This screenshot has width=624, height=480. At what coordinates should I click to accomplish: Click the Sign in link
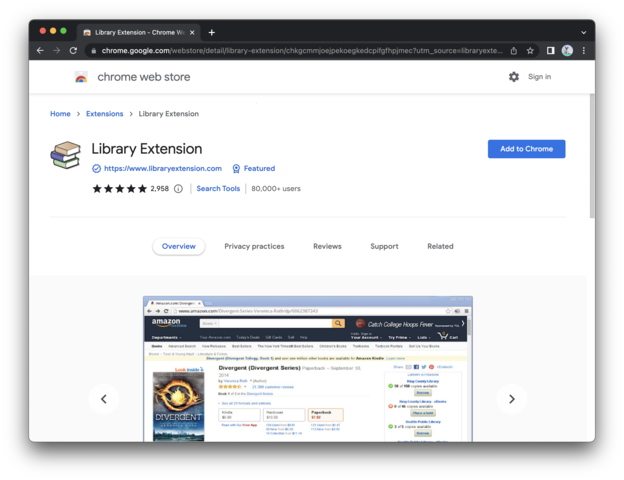pos(539,77)
